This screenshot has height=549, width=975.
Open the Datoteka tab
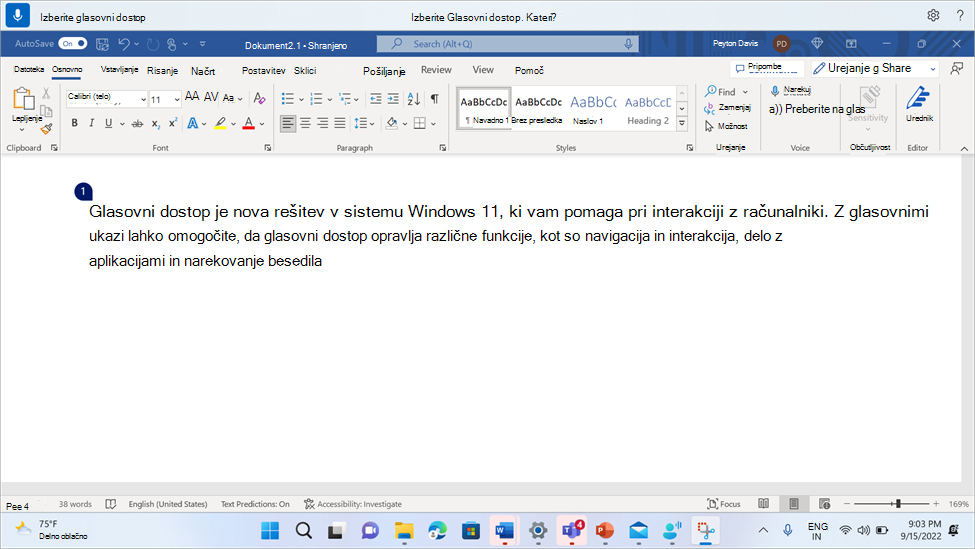point(29,70)
